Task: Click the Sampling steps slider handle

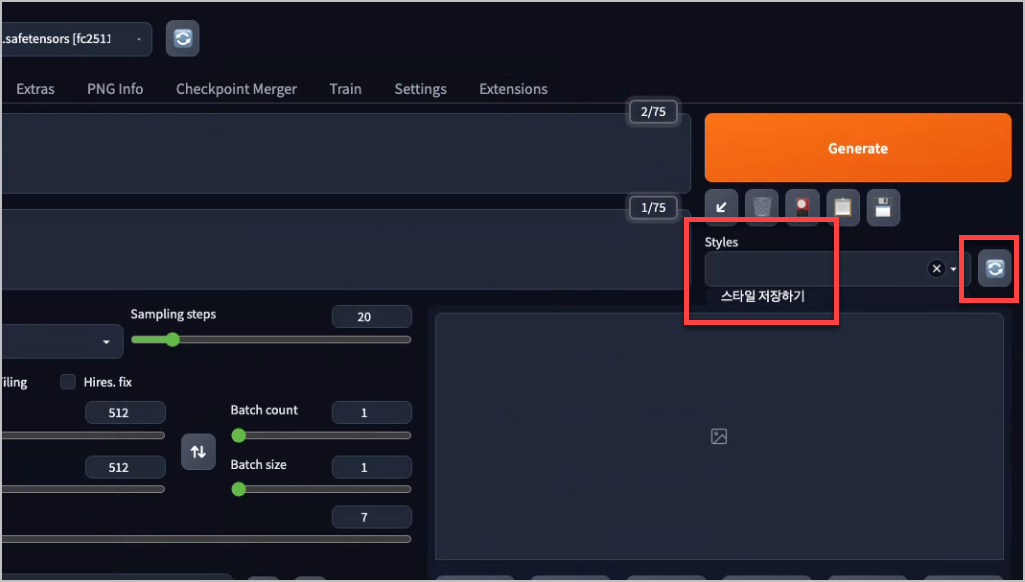Action: click(172, 340)
